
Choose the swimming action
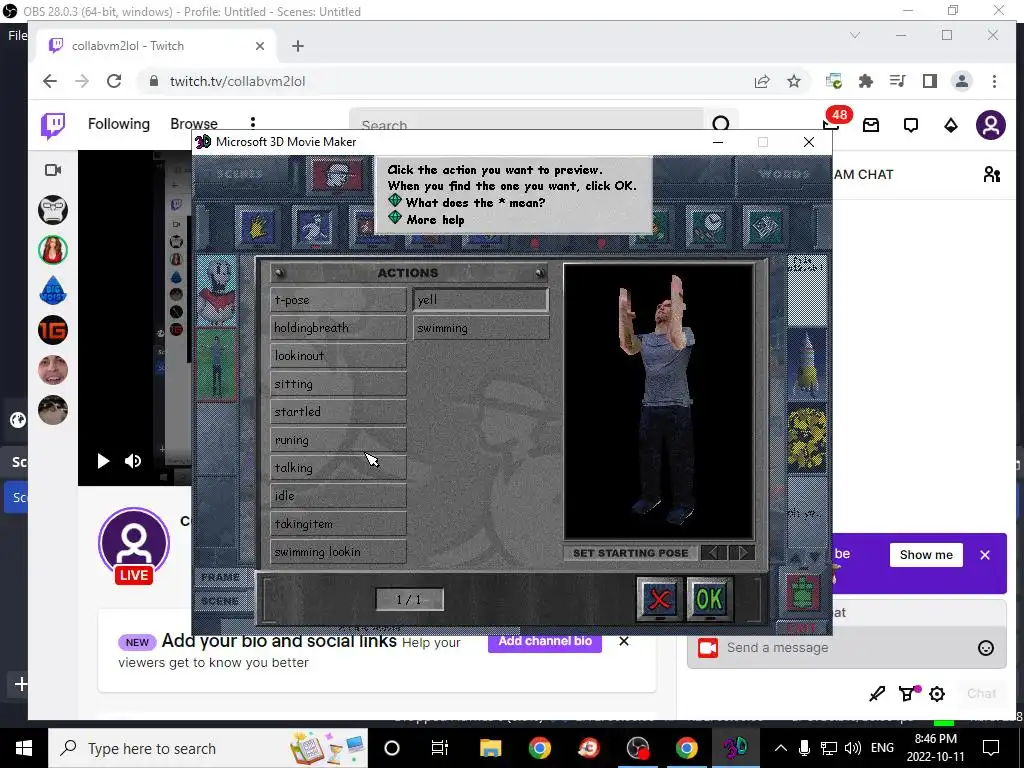[x=481, y=328]
